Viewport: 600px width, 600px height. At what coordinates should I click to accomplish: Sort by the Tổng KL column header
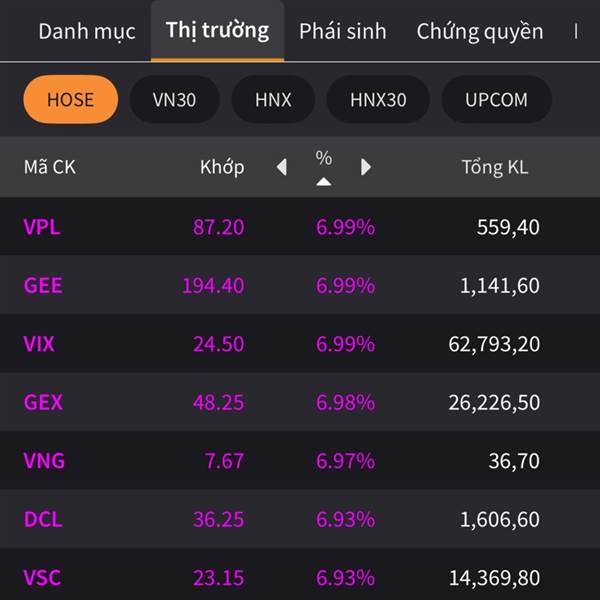point(494,167)
